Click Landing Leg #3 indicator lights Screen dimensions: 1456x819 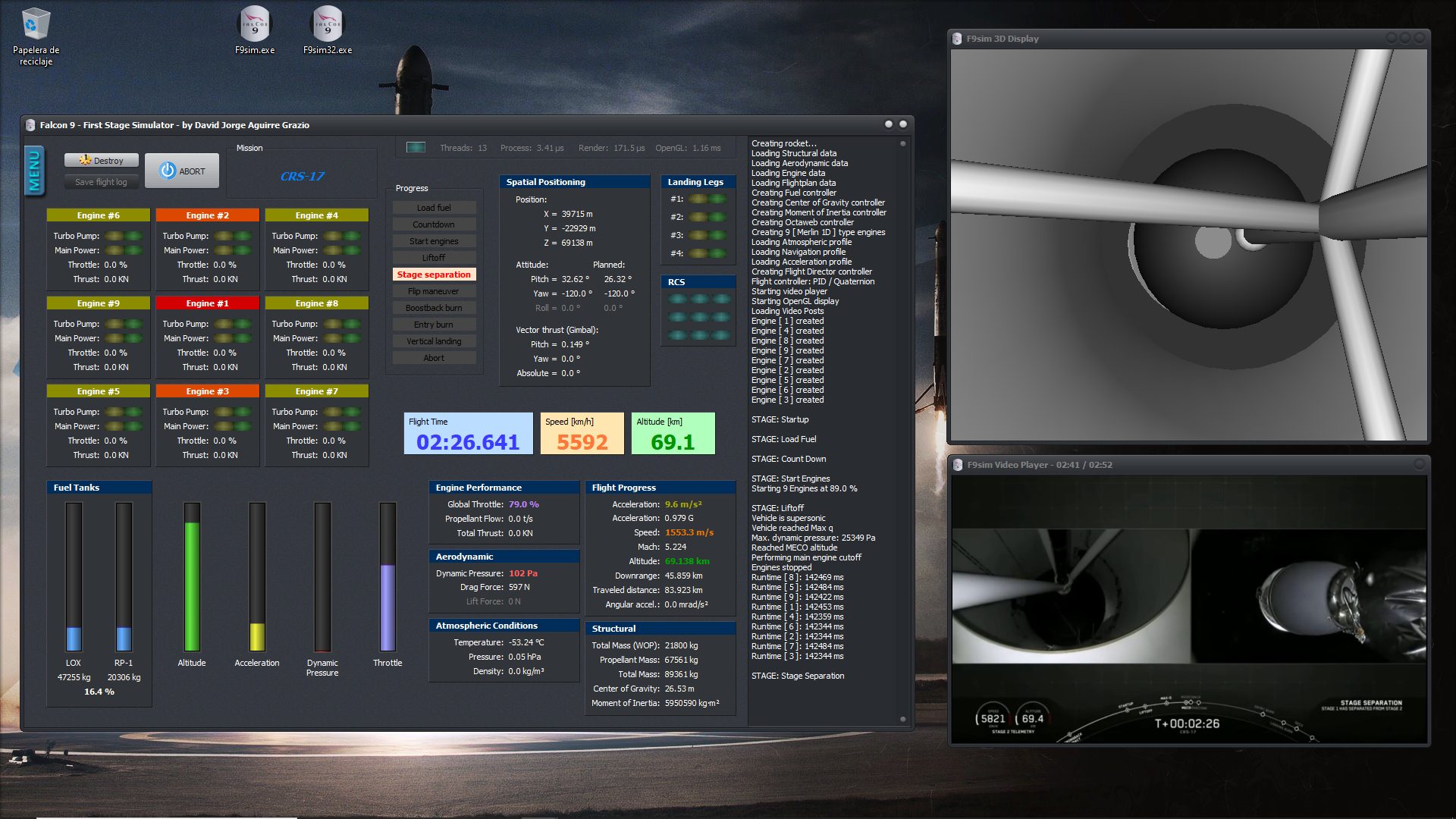pos(708,235)
